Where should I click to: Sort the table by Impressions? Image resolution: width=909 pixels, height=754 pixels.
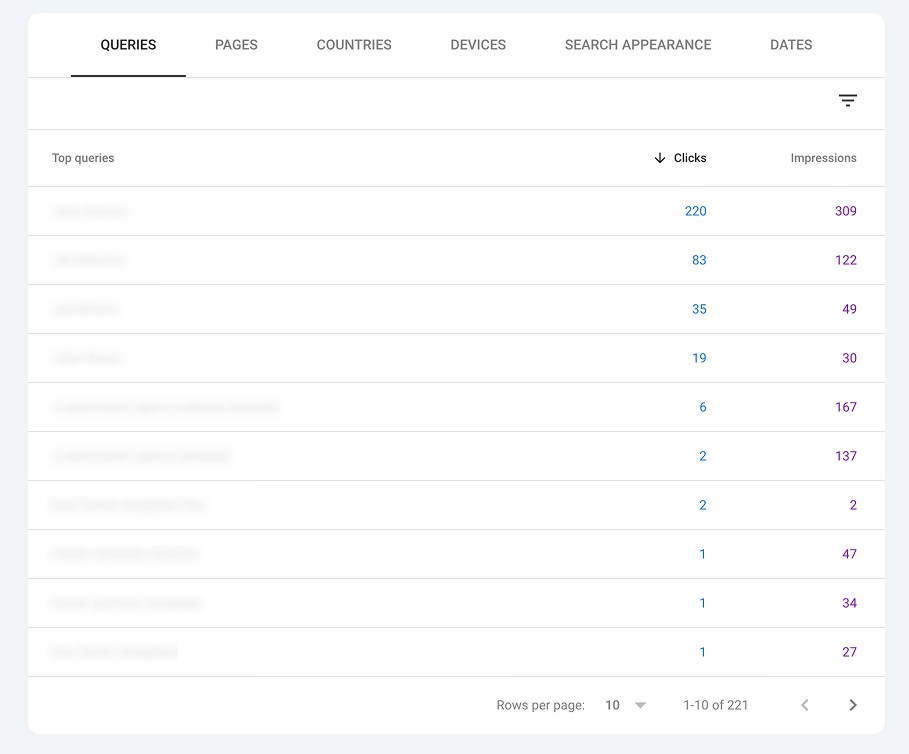[823, 158]
